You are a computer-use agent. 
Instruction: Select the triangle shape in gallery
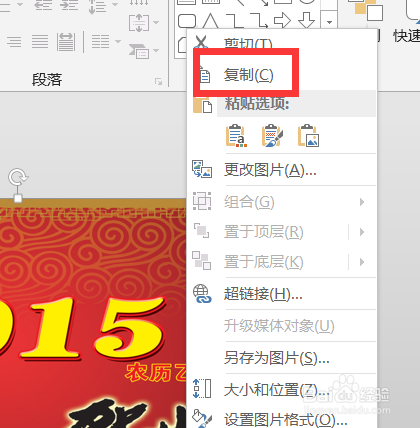click(210, 21)
